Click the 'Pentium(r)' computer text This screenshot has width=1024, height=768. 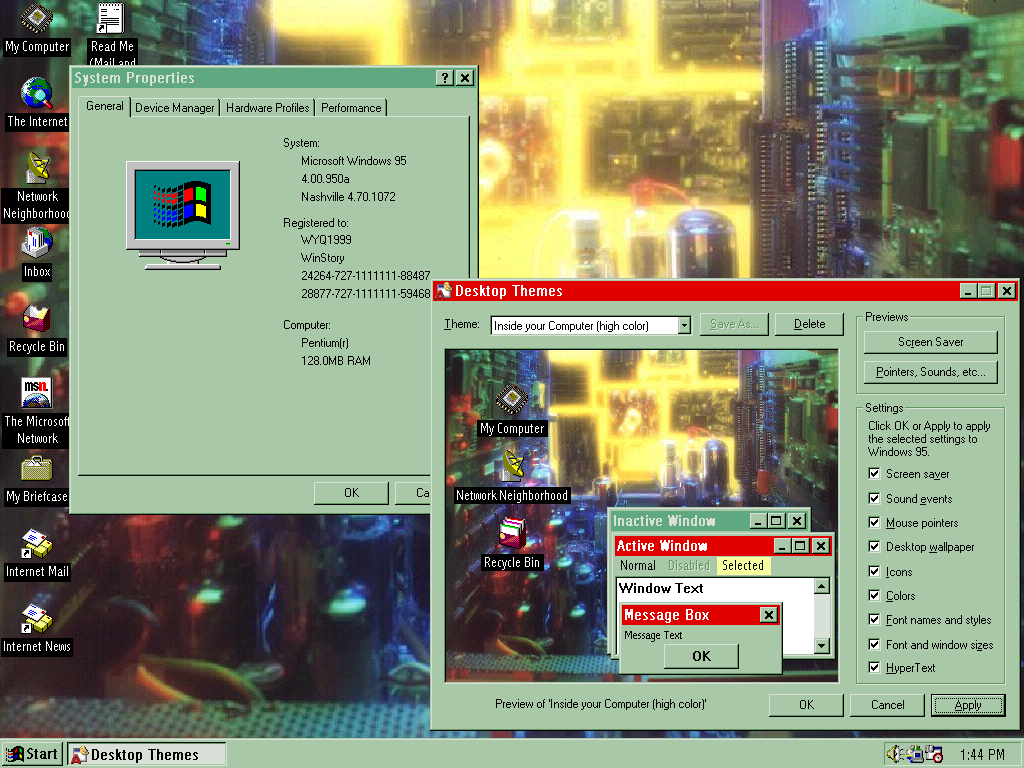click(325, 343)
